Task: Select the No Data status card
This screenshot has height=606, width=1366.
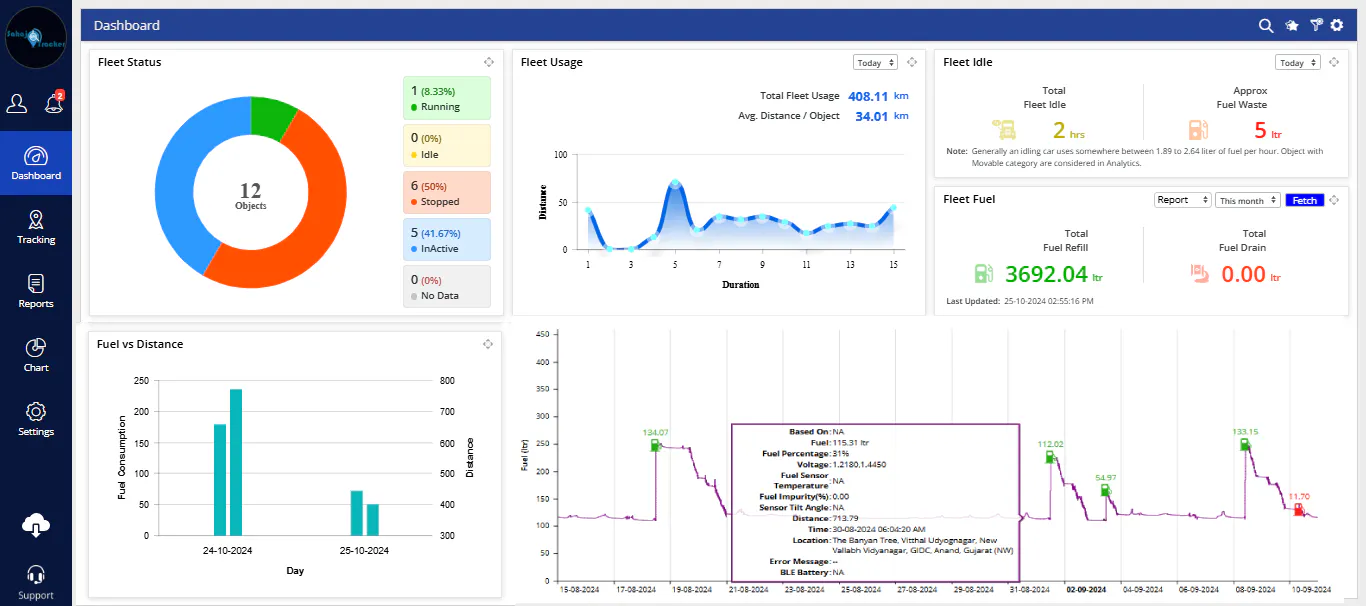Action: [x=447, y=286]
